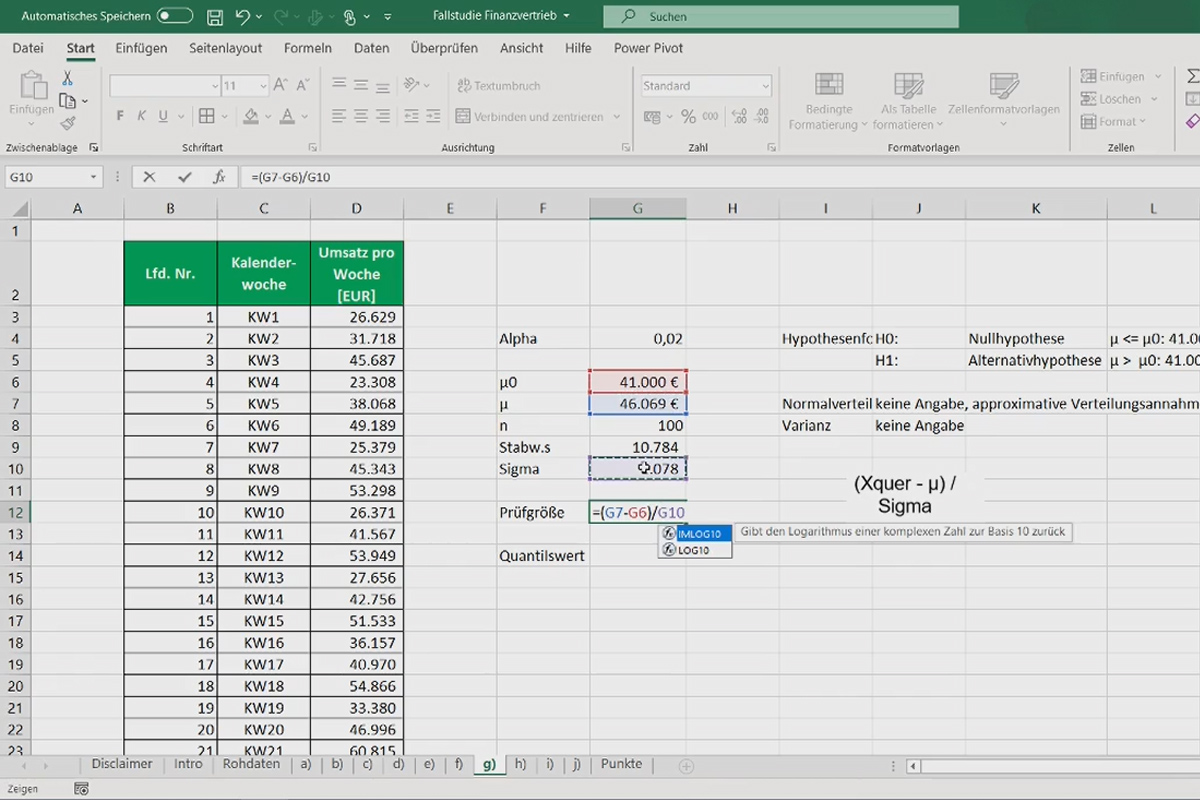Screen dimensions: 1200x800
Task: Open fill color bucket picker
Action: point(252,116)
